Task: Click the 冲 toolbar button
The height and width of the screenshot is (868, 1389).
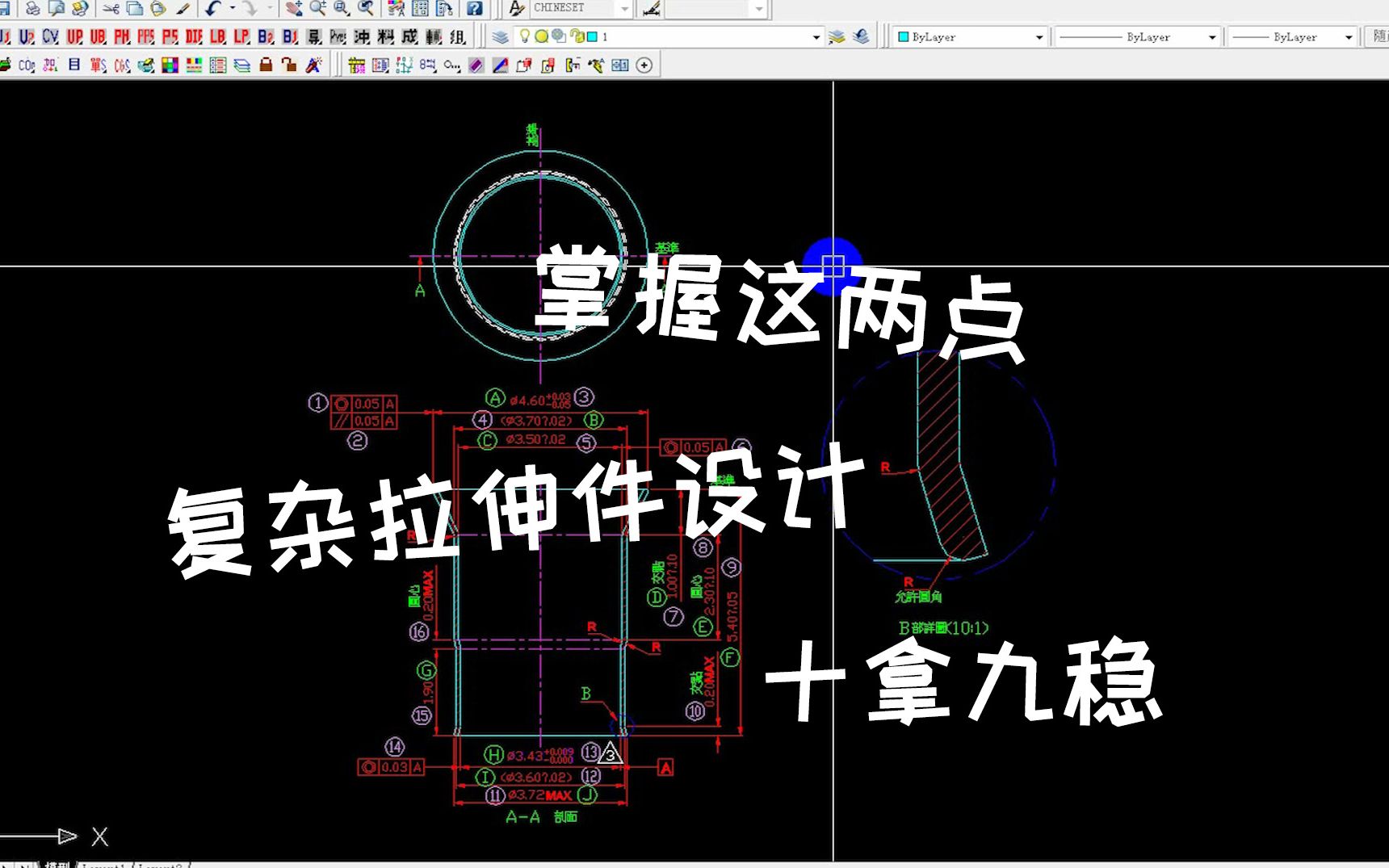Action: pyautogui.click(x=362, y=37)
